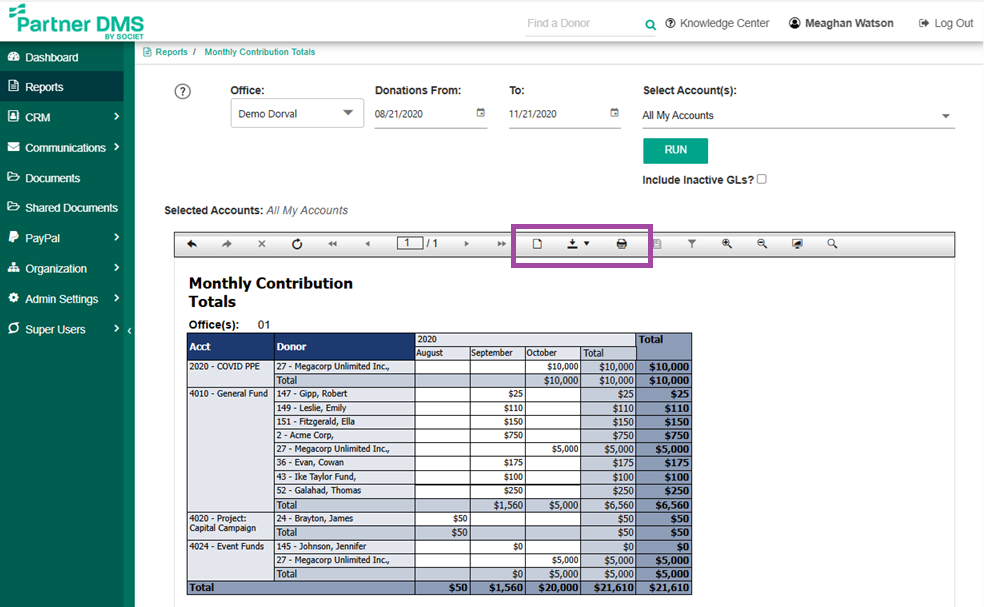Image resolution: width=984 pixels, height=607 pixels.
Task: Click the zoom out magnifier icon
Action: tap(762, 244)
